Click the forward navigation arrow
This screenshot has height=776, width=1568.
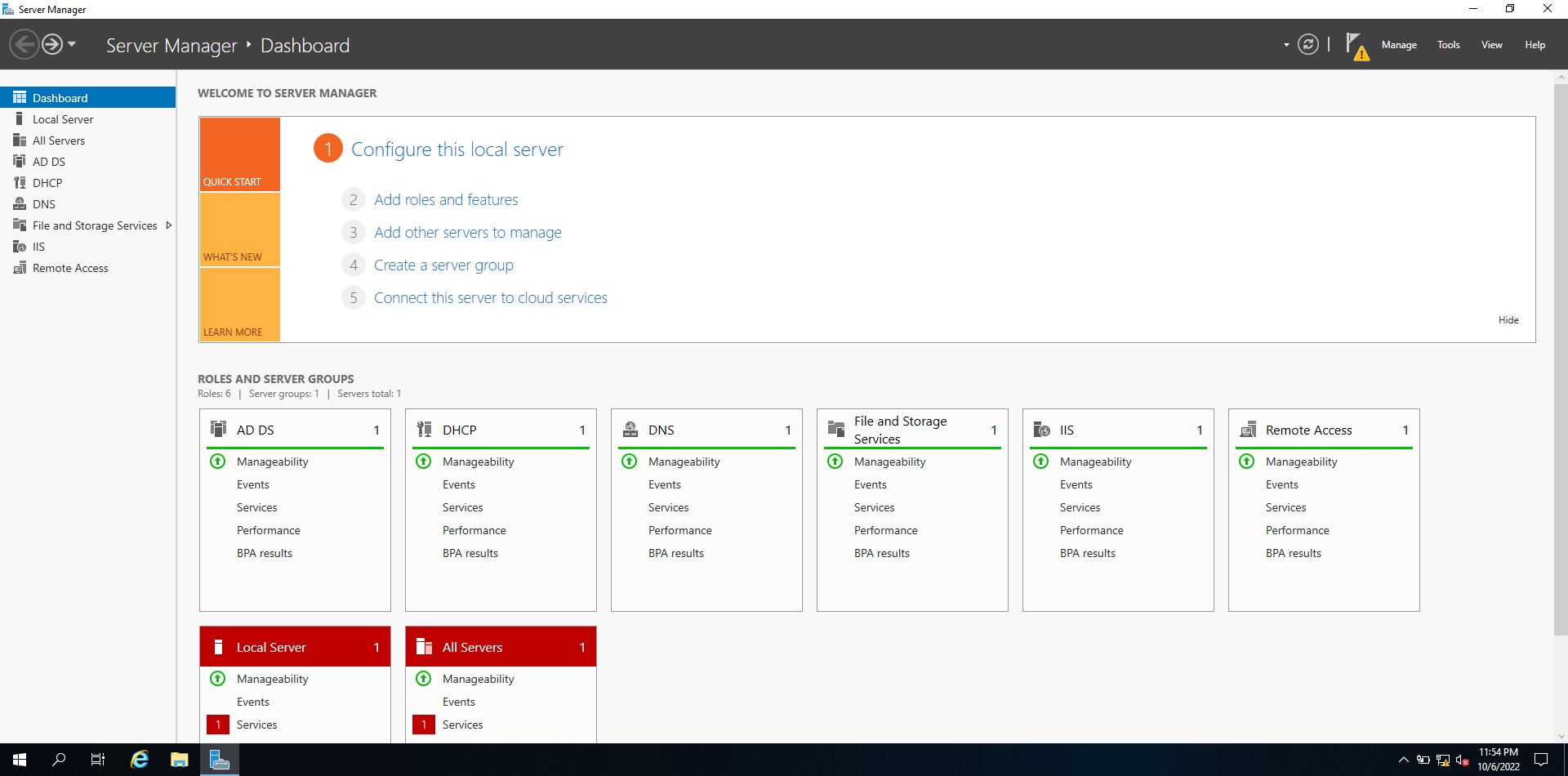coord(52,44)
